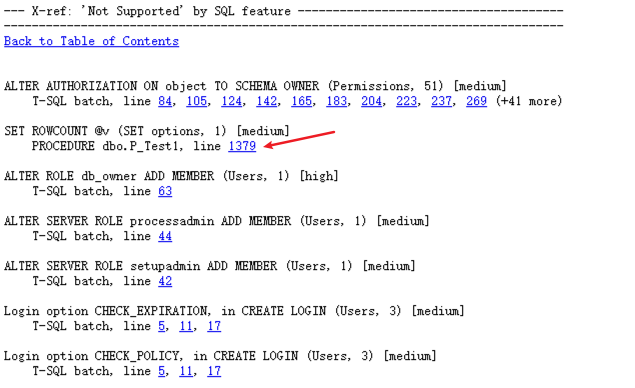Open line 11 link under CHECK_EXPIRATION
635x388 pixels.
pyautogui.click(x=186, y=326)
